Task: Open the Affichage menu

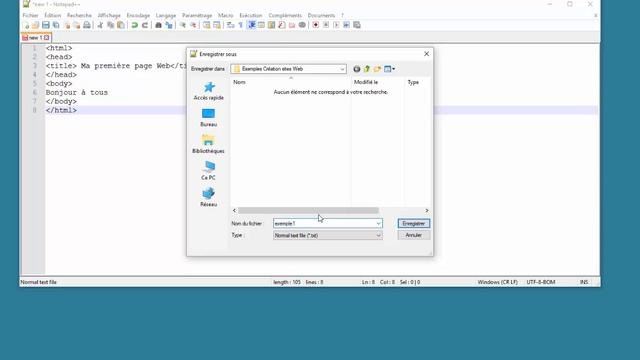Action: coord(109,15)
